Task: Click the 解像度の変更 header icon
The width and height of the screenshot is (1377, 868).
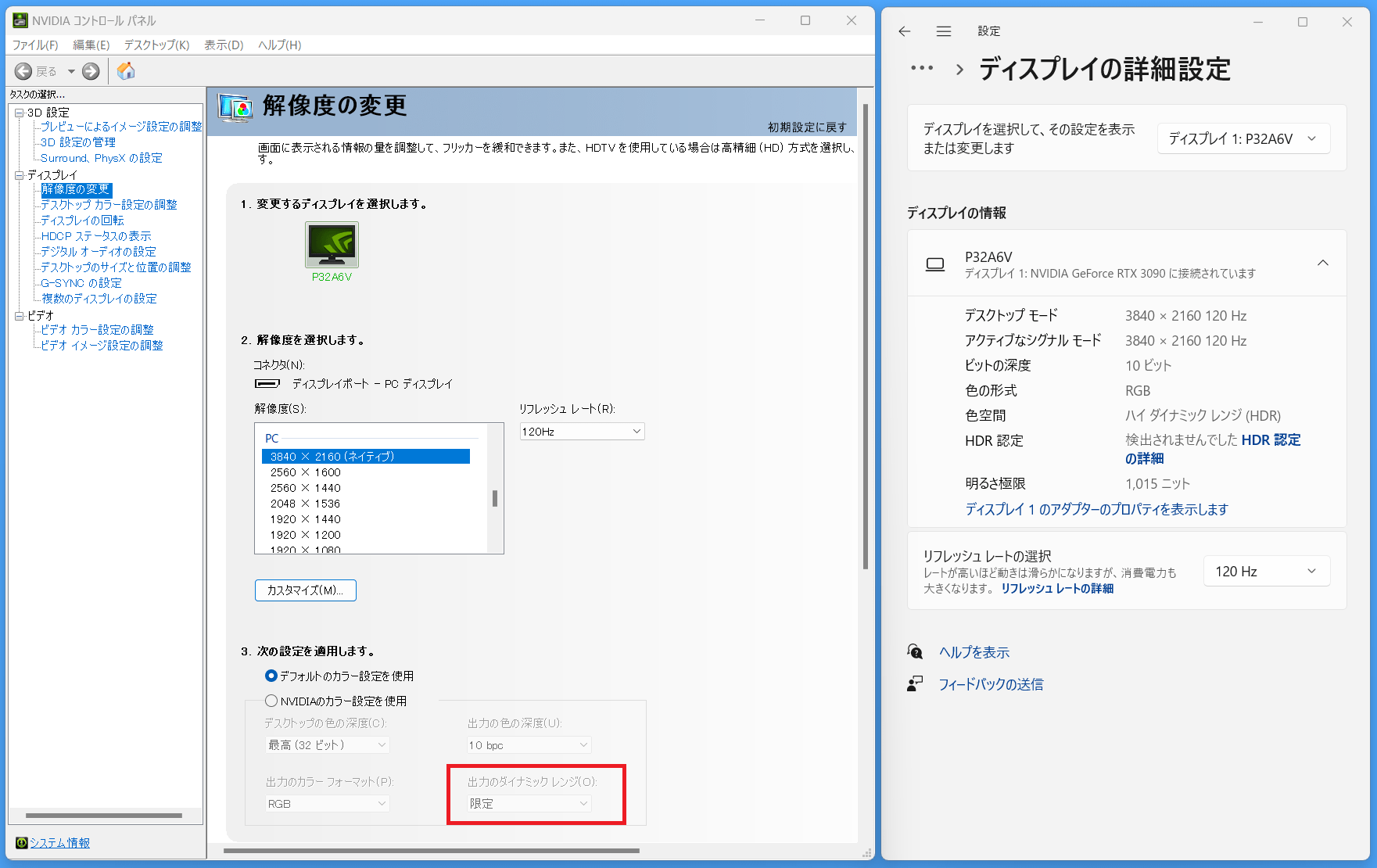Action: click(x=235, y=108)
